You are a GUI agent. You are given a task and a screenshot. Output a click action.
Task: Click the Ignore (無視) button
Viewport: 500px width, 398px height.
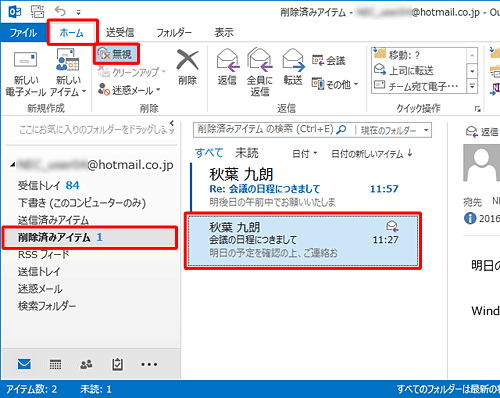coord(116,54)
